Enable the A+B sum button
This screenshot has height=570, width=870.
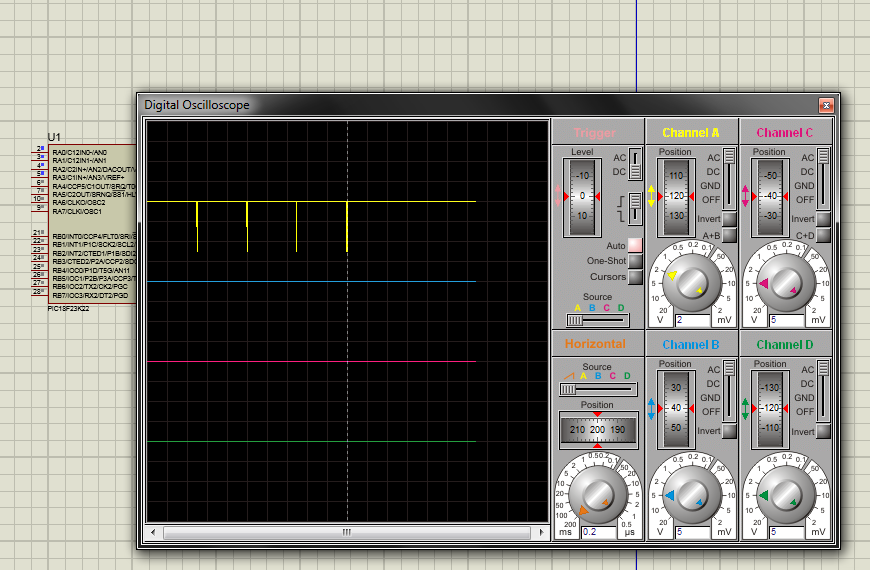tap(730, 235)
